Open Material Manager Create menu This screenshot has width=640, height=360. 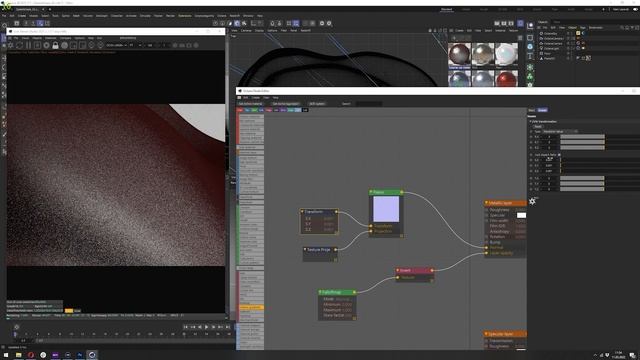459,30
